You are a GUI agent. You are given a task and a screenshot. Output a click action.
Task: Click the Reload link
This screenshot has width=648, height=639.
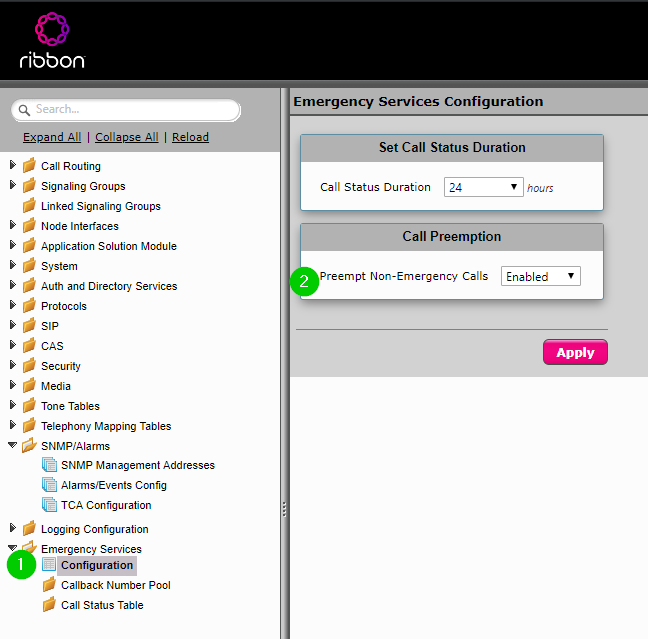(x=190, y=137)
